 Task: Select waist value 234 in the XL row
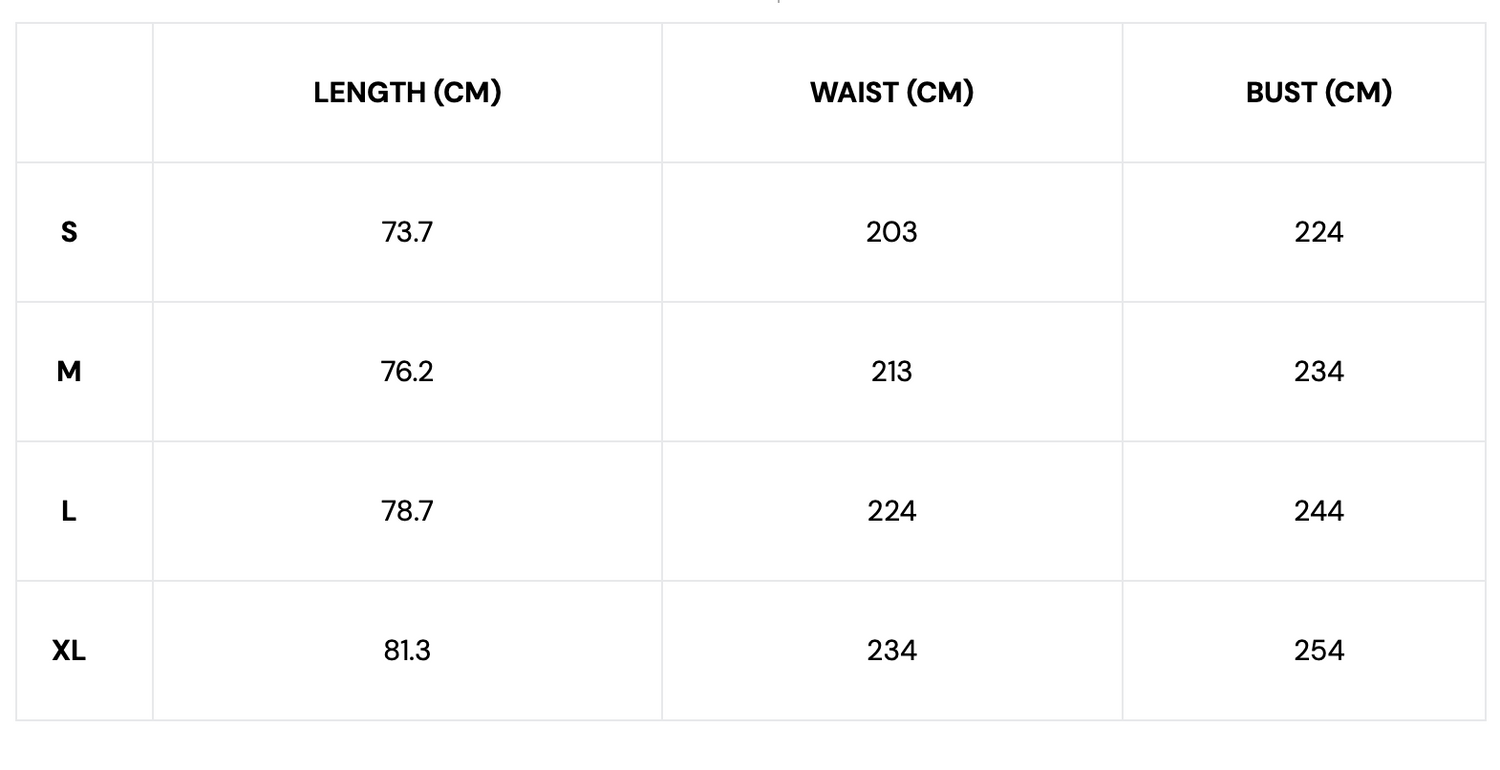click(x=891, y=651)
